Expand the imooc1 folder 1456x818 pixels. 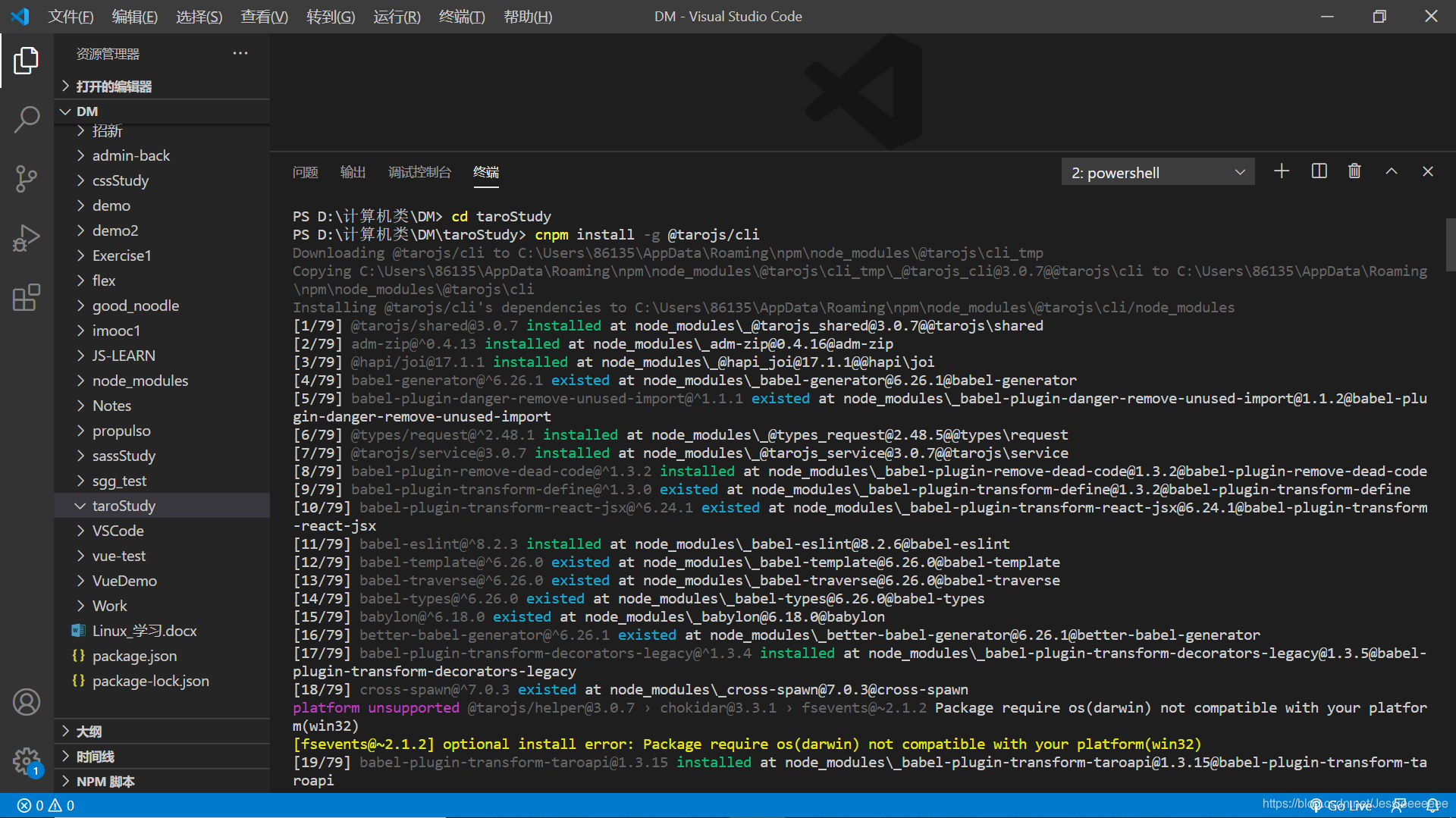click(162, 331)
